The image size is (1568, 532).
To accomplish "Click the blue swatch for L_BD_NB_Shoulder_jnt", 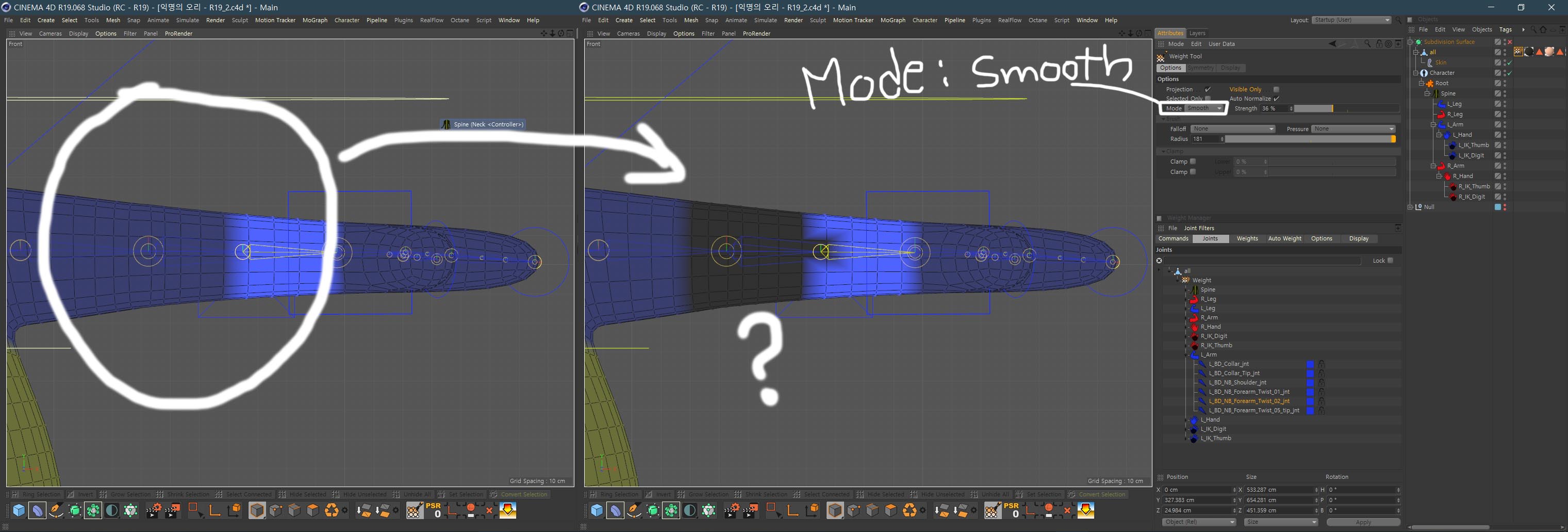I will pos(1310,383).
